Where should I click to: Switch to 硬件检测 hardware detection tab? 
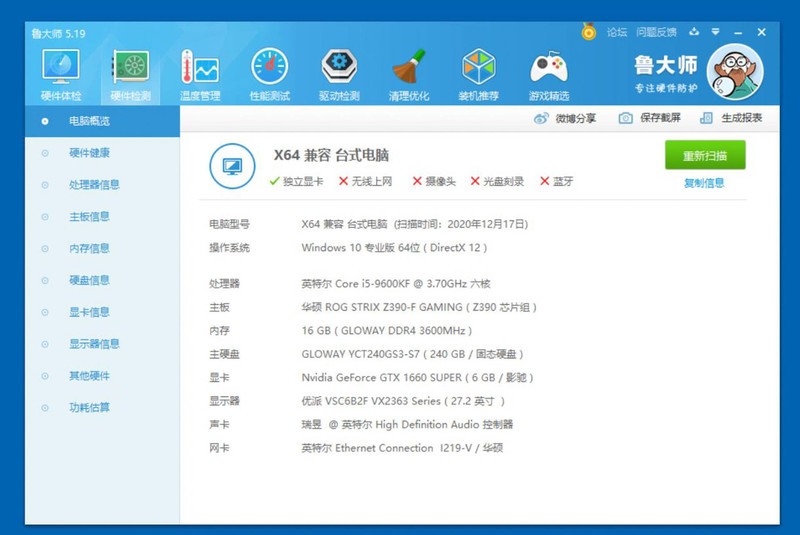point(130,74)
